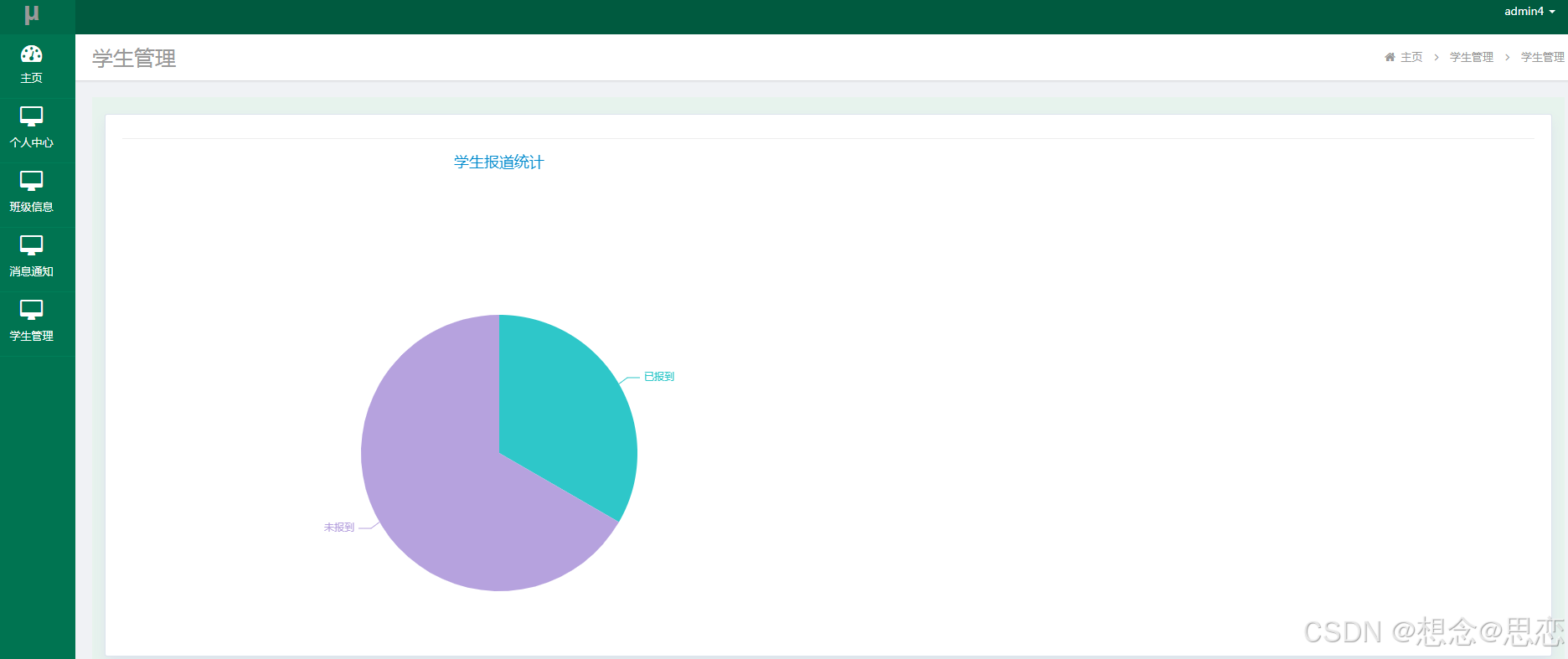The width and height of the screenshot is (1568, 659).
Task: Click the 未报到 pie label
Action: coord(339,528)
